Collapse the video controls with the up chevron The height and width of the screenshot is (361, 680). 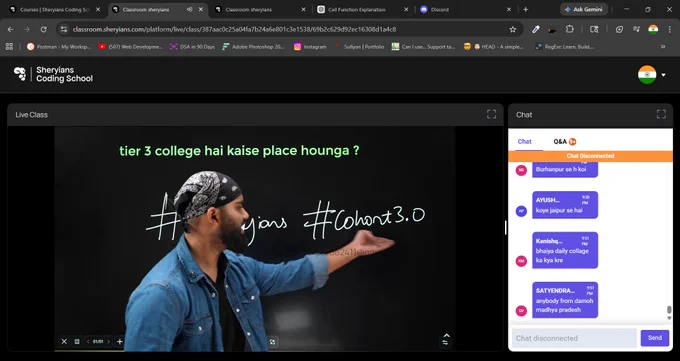(x=446, y=335)
